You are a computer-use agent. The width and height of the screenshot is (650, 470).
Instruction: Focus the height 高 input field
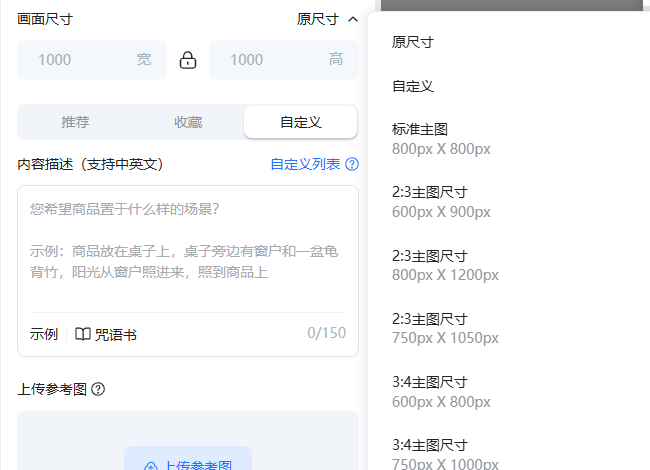(x=284, y=60)
